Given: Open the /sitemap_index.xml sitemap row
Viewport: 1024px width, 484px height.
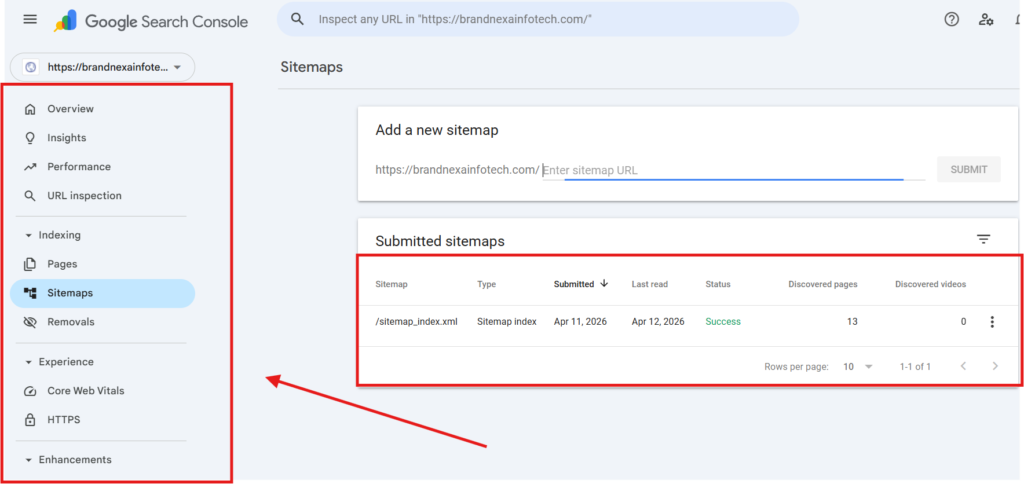Looking at the screenshot, I should click(416, 322).
